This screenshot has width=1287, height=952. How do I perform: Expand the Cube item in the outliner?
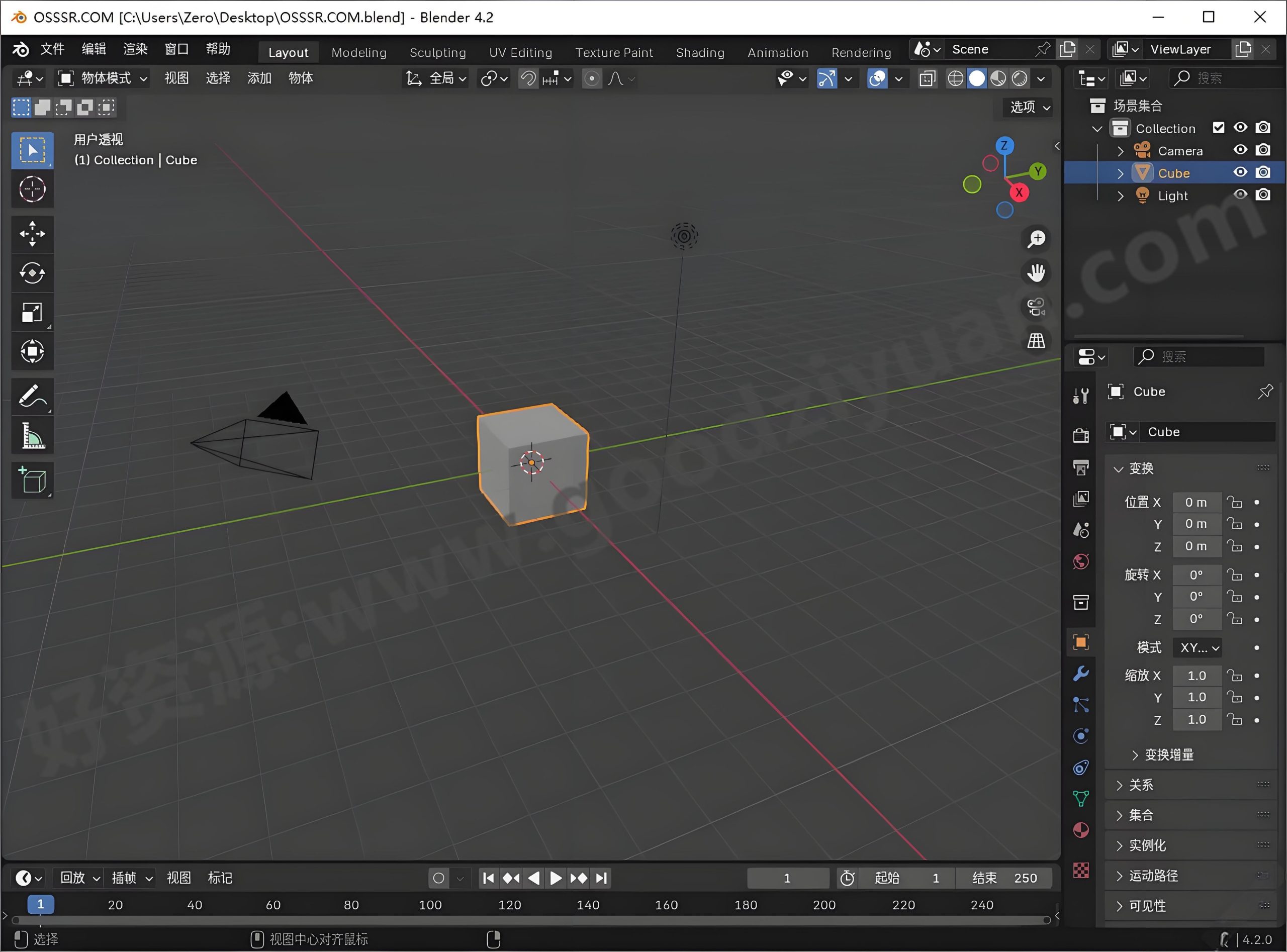(x=1120, y=173)
